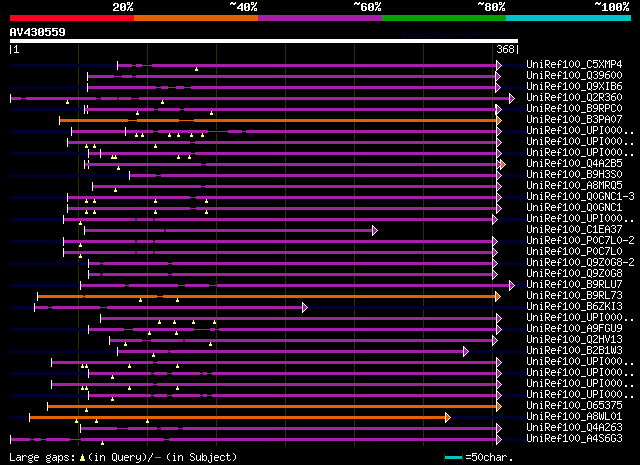Viewport: 640px width, 465px height.
Task: Open hit UniRef100_B9RPC0
Action: point(574,108)
